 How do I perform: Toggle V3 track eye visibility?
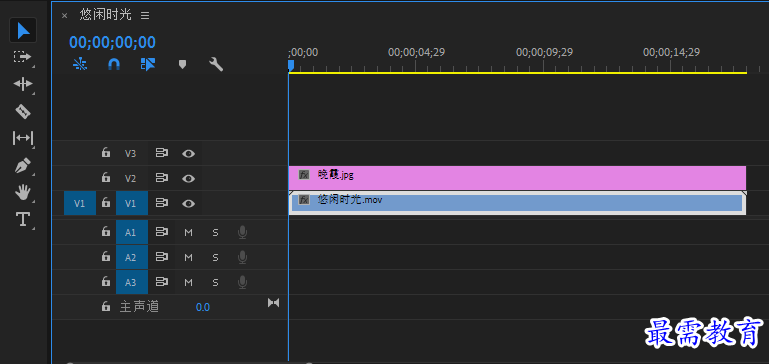(x=188, y=154)
